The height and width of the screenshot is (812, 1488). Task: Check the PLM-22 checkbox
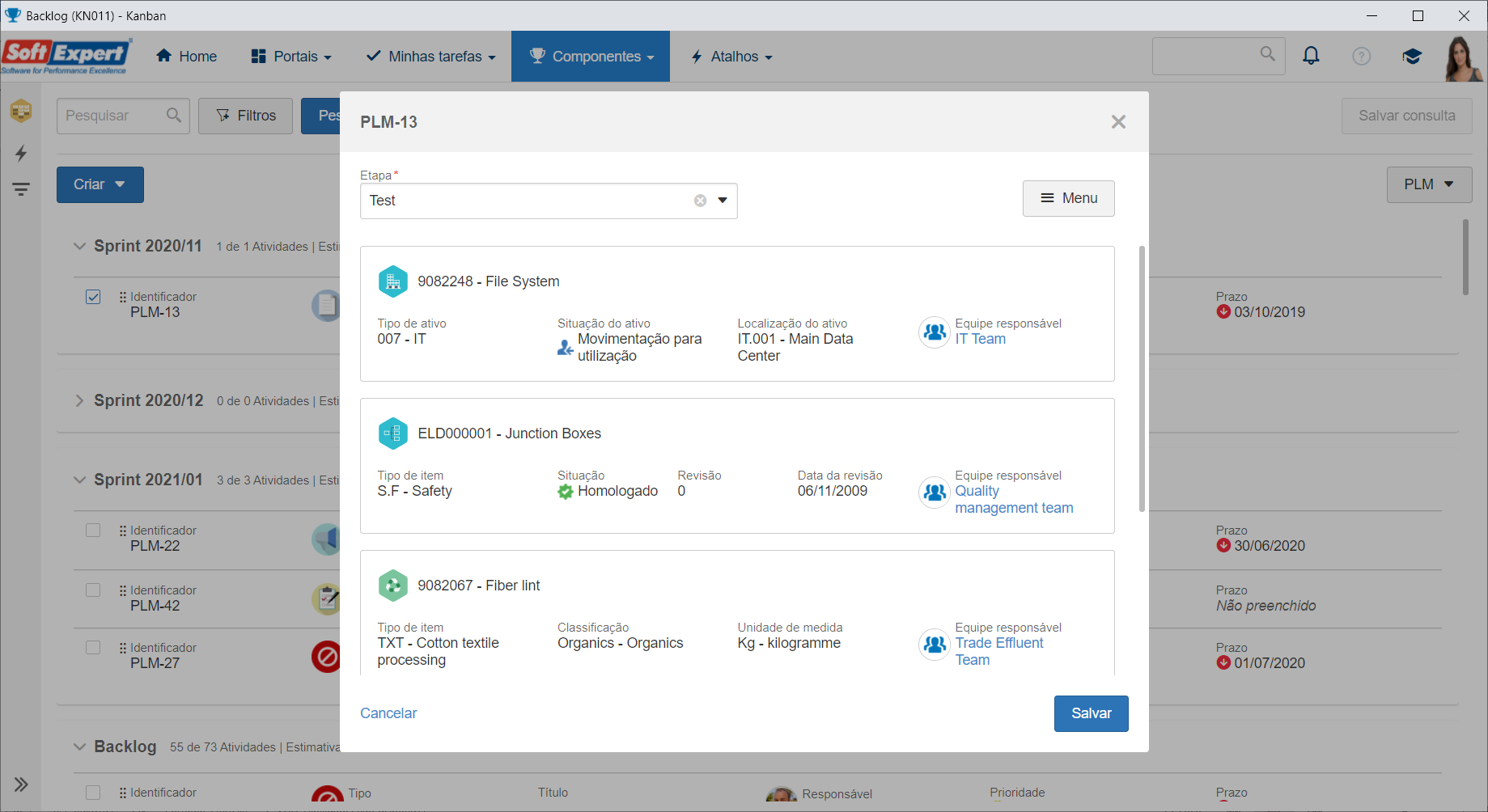[x=93, y=531]
